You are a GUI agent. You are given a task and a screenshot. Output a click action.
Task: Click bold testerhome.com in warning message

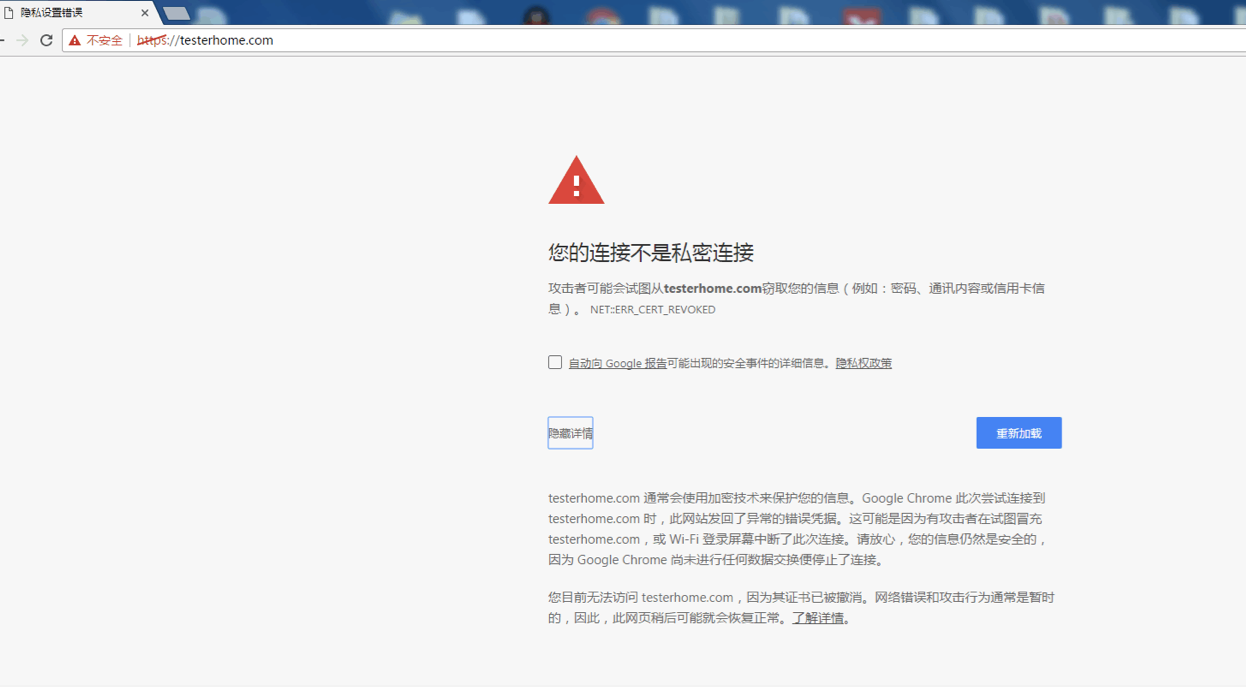click(x=713, y=288)
